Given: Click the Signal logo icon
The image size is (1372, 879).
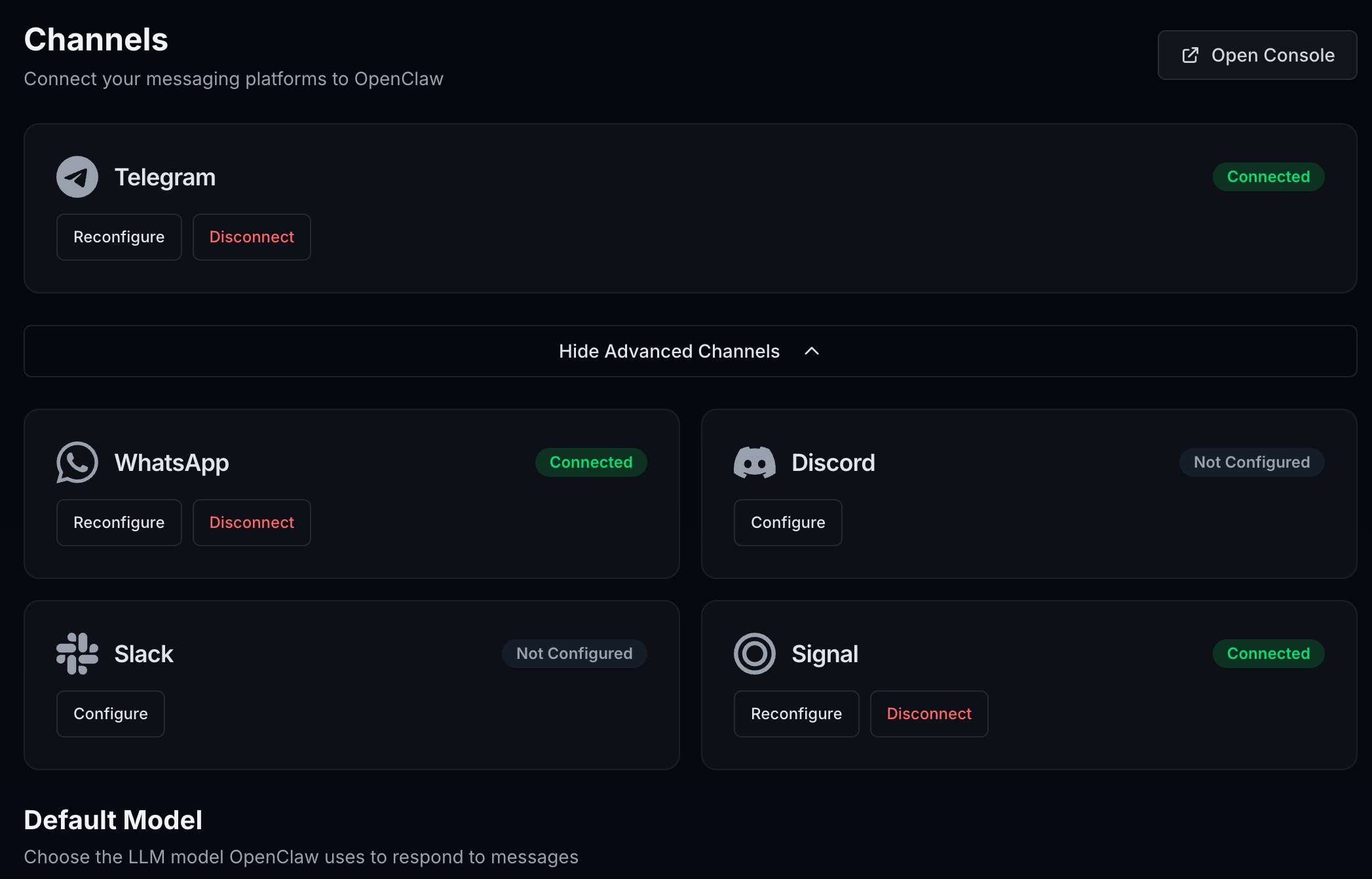Looking at the screenshot, I should pos(755,654).
